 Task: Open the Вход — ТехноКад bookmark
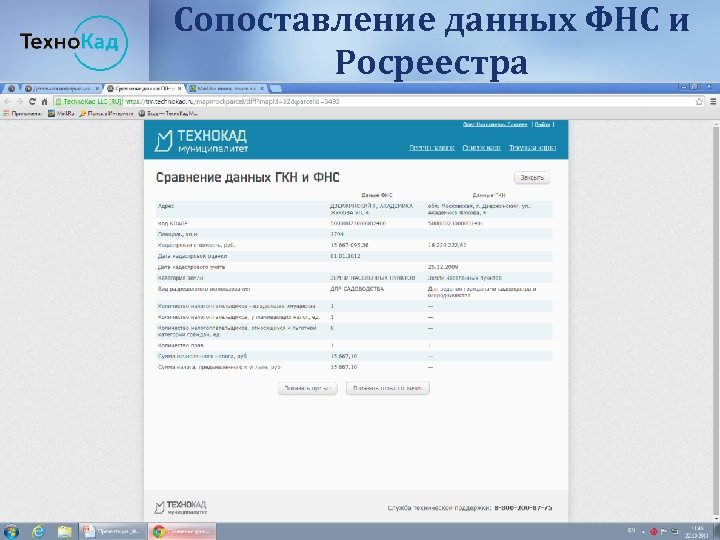[x=169, y=113]
